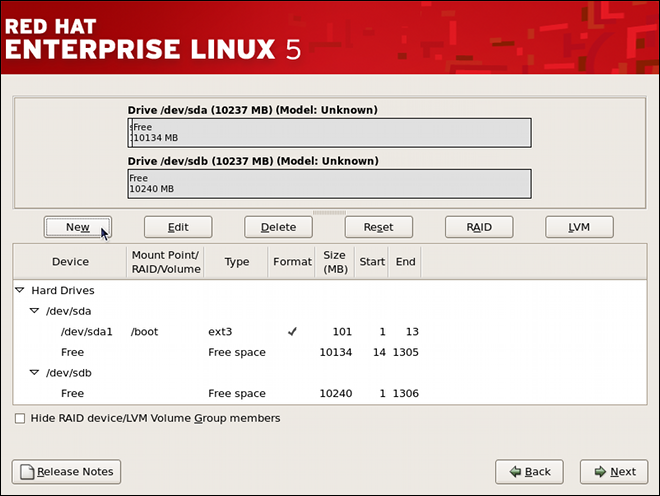This screenshot has width=660, height=496.
Task: Click the format checkmark for /dev/sda1
Action: [x=292, y=331]
